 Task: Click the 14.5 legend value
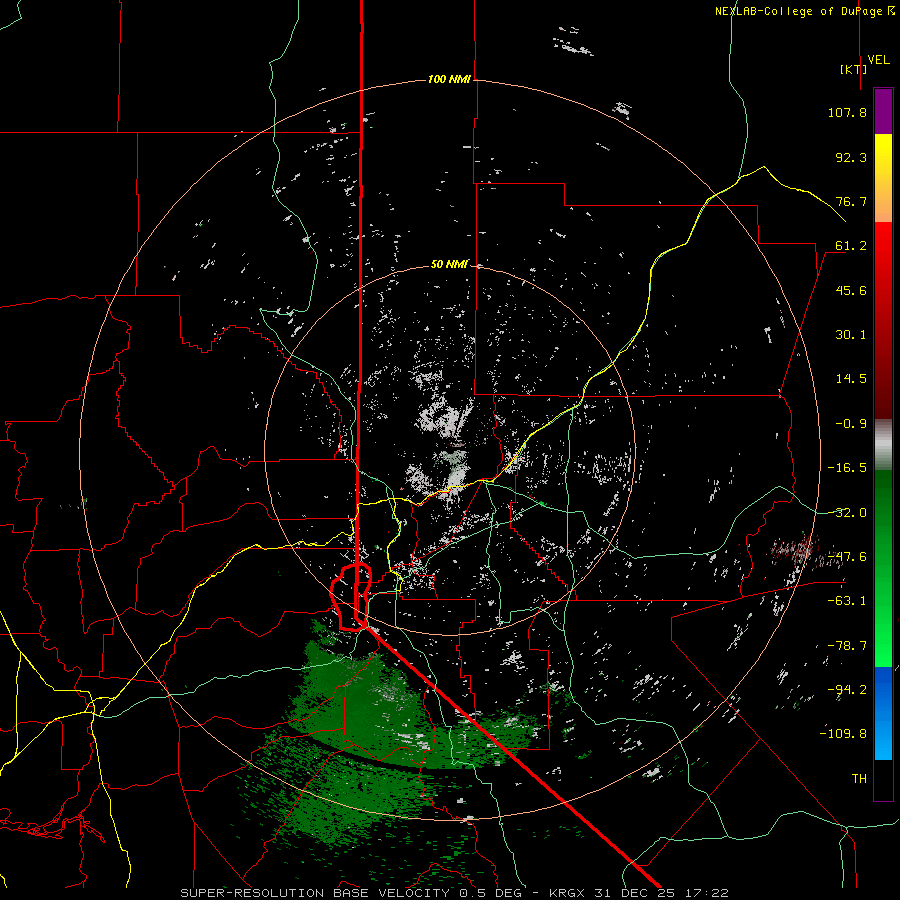851,378
